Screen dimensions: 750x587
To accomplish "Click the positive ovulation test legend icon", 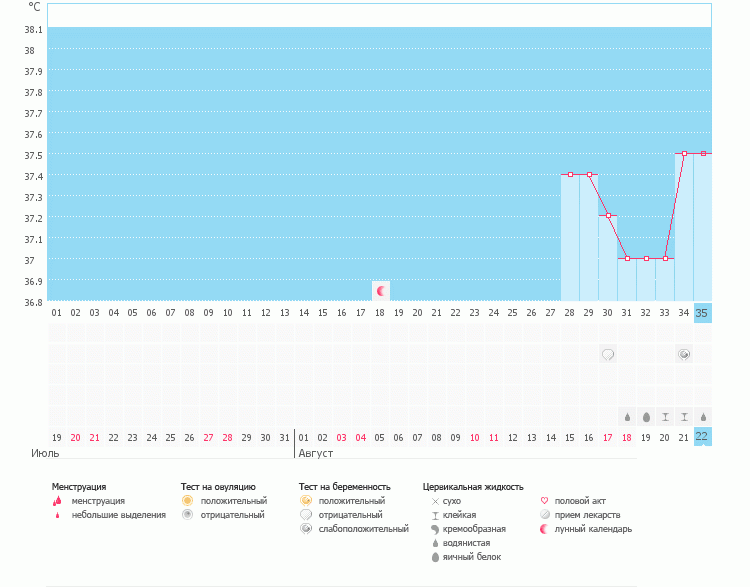I will [x=186, y=500].
